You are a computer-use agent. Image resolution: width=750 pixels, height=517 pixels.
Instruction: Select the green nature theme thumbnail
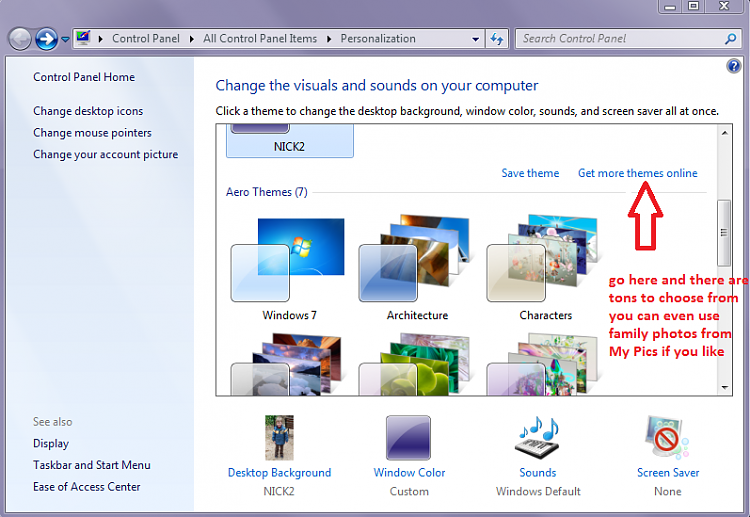tap(415, 364)
